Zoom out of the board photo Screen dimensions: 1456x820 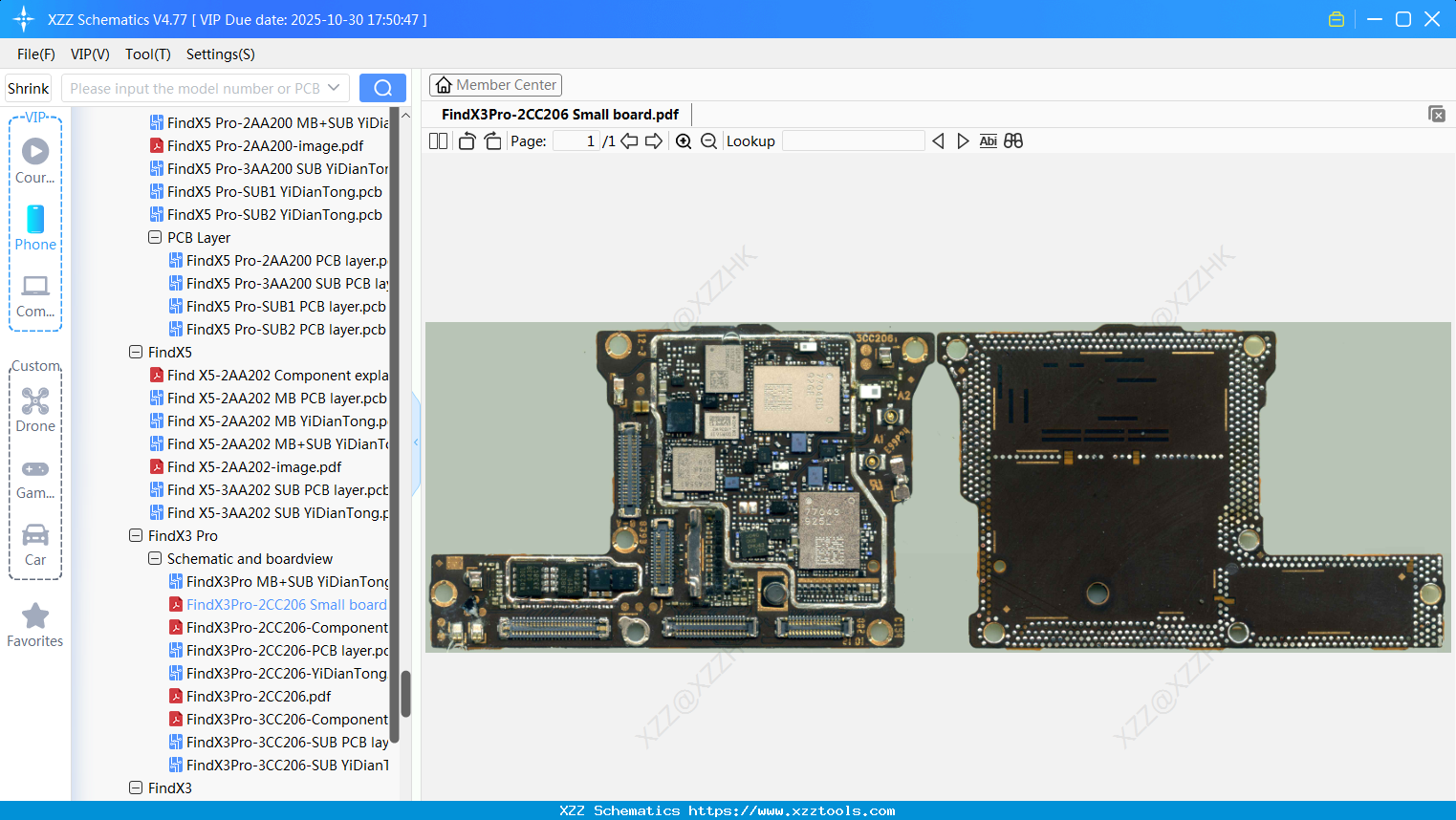point(708,140)
